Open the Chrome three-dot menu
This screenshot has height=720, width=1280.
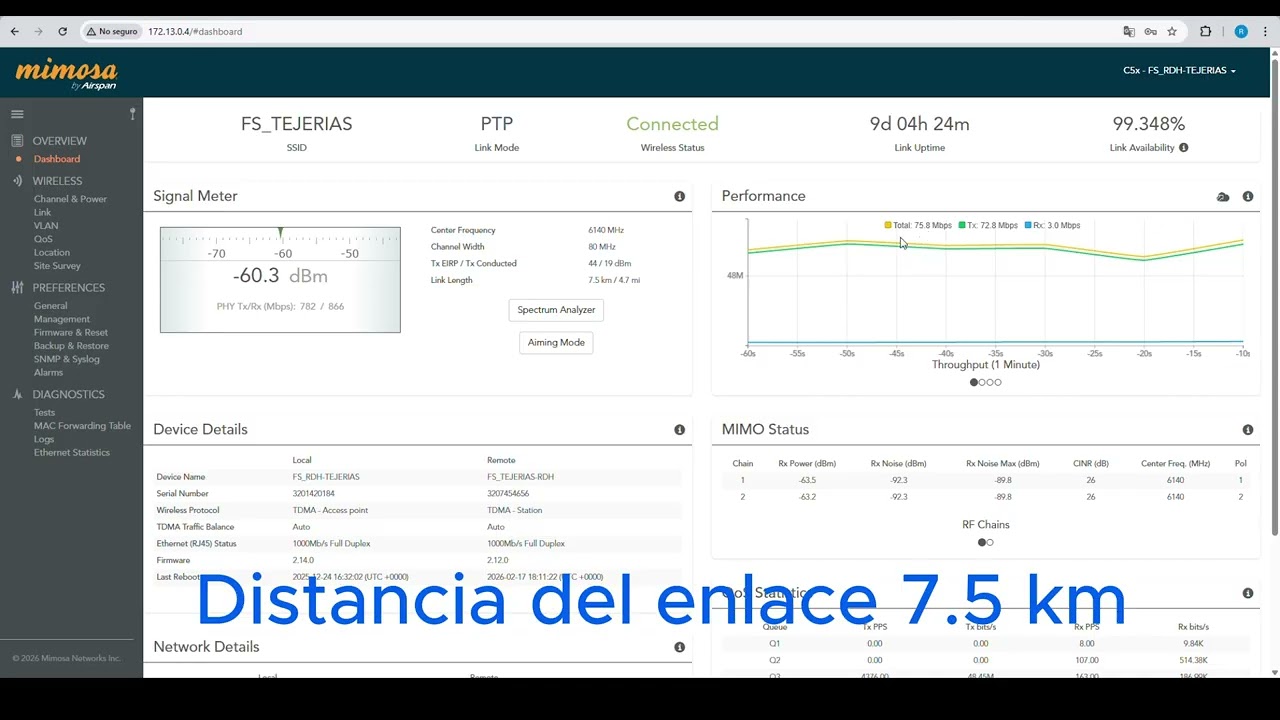(1265, 31)
